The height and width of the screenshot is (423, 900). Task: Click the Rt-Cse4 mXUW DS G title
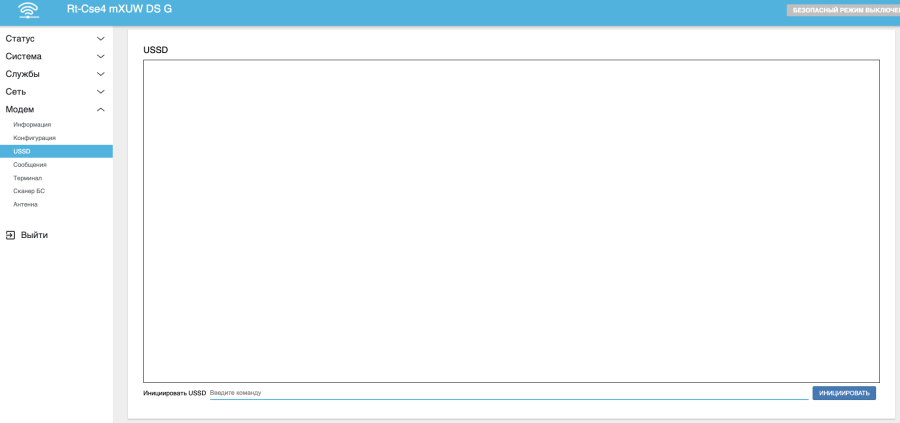[119, 9]
